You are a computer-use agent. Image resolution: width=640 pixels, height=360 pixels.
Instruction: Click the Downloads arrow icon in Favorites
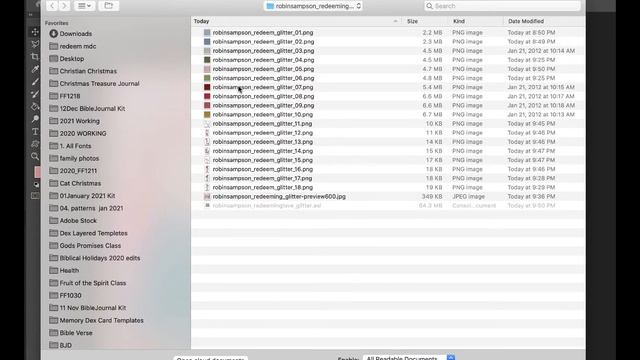(53, 33)
